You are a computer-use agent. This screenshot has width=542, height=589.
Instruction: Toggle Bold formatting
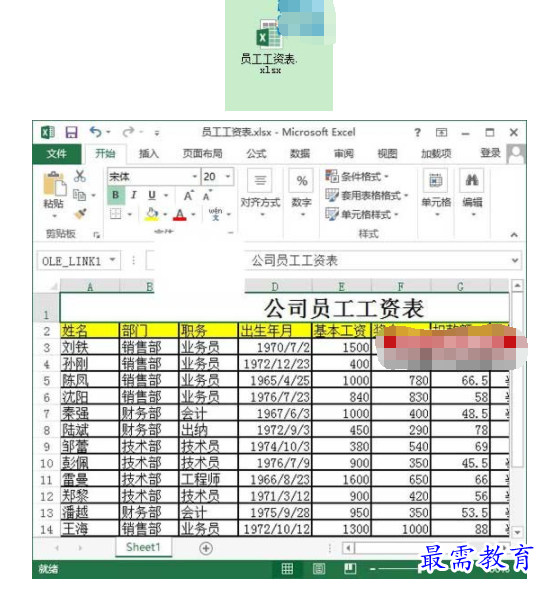(116, 195)
